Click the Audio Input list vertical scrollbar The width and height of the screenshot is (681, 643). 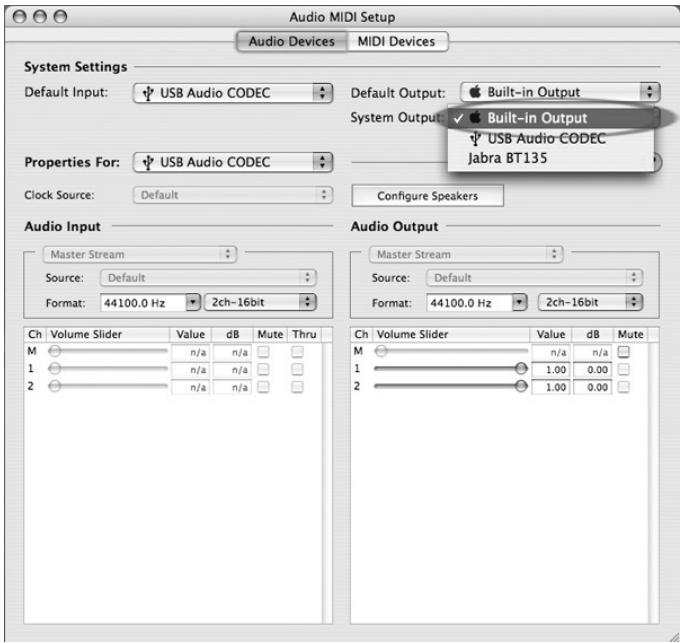click(x=327, y=483)
